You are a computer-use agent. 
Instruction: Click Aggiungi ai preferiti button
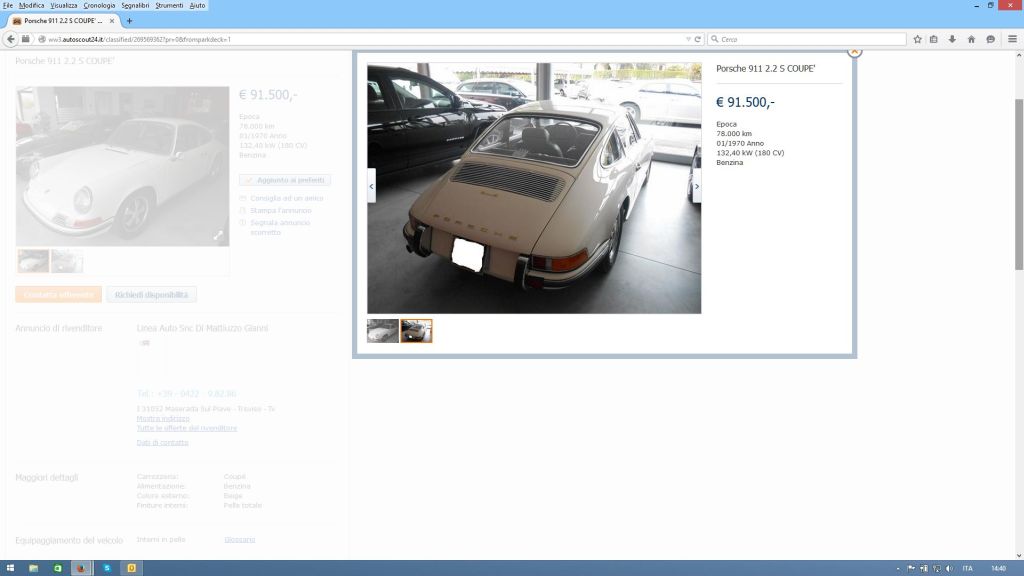[285, 180]
